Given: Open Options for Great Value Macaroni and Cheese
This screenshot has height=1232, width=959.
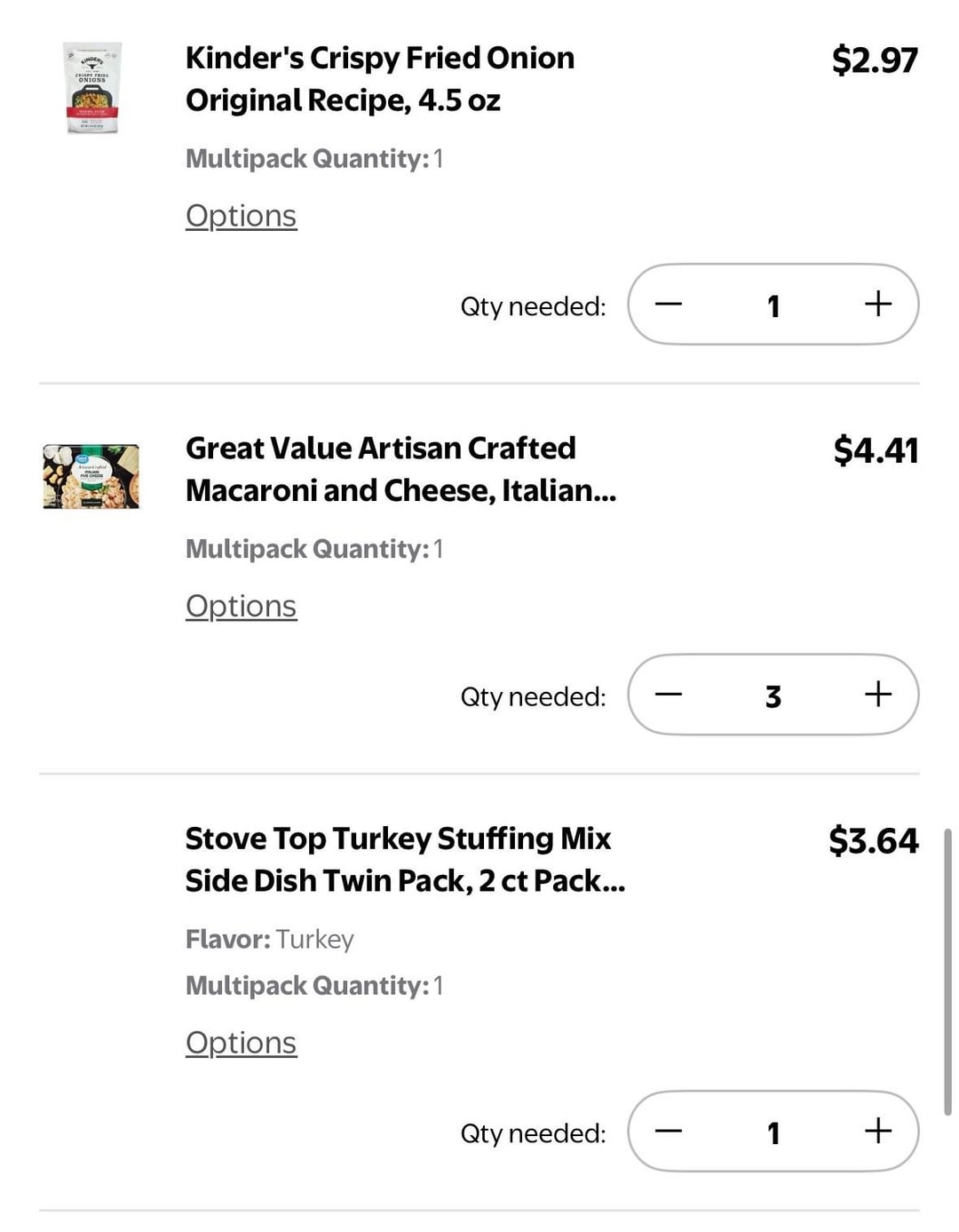Looking at the screenshot, I should point(241,606).
